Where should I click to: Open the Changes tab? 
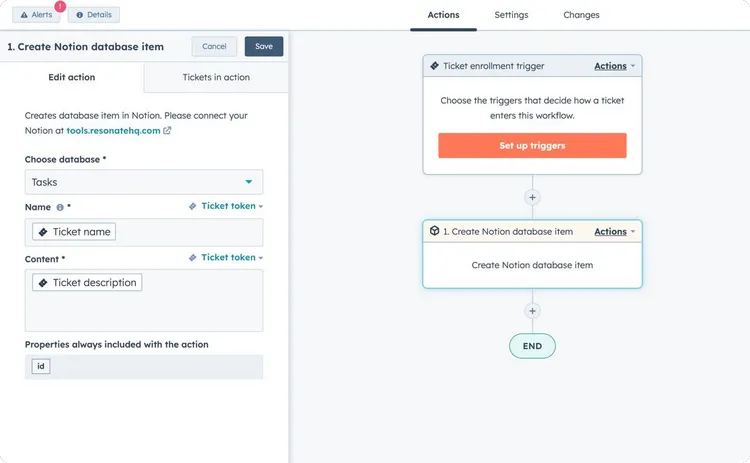[x=581, y=15]
